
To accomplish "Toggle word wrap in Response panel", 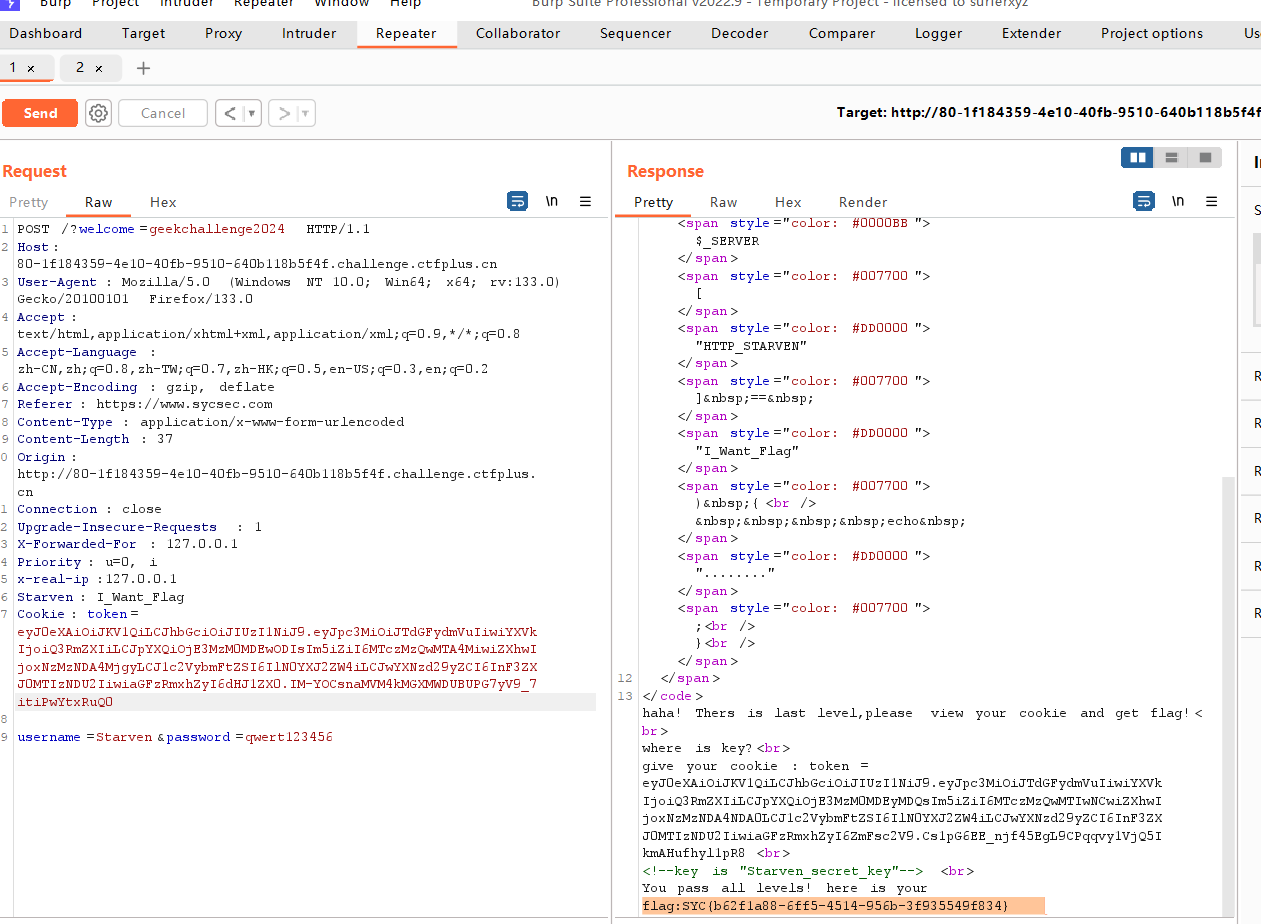I will 1143,201.
